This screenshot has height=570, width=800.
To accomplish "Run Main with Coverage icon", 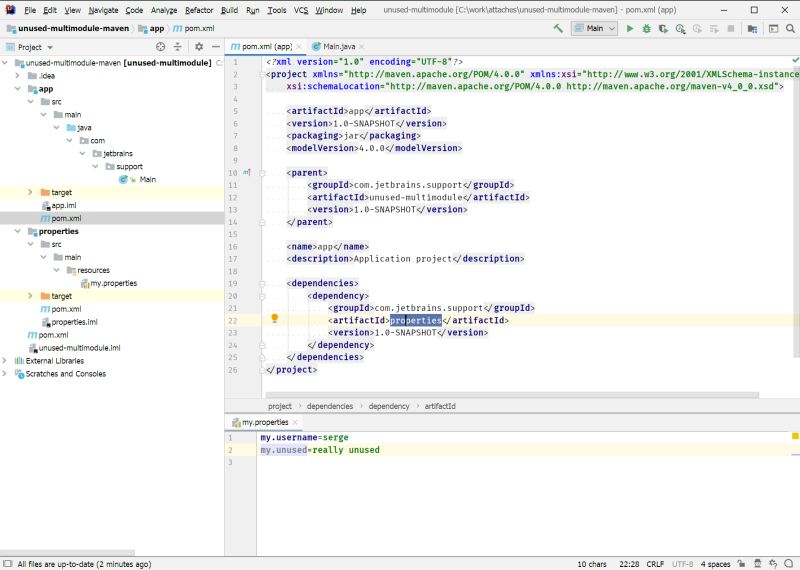I will tap(663, 29).
